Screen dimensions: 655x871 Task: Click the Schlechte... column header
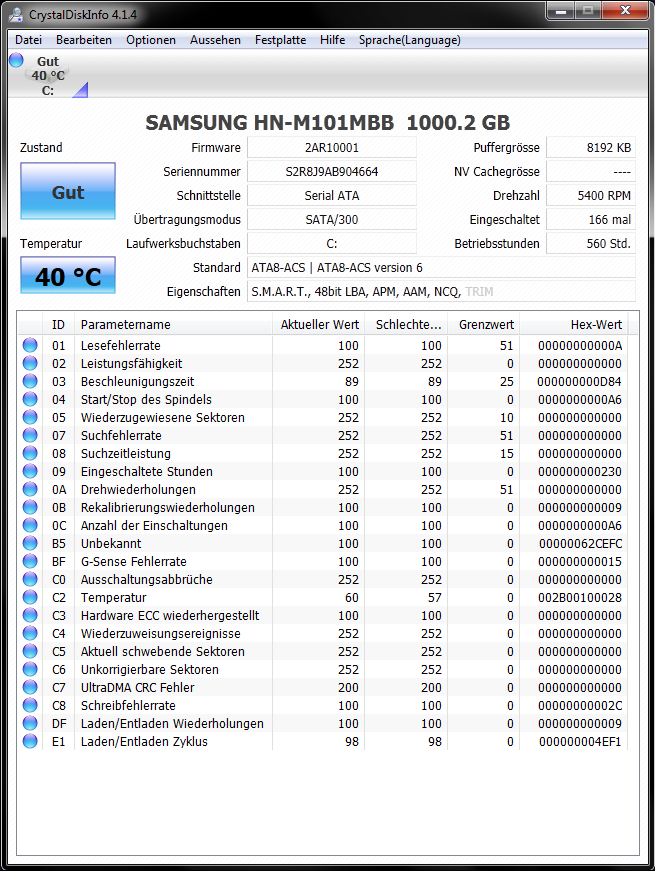point(407,324)
